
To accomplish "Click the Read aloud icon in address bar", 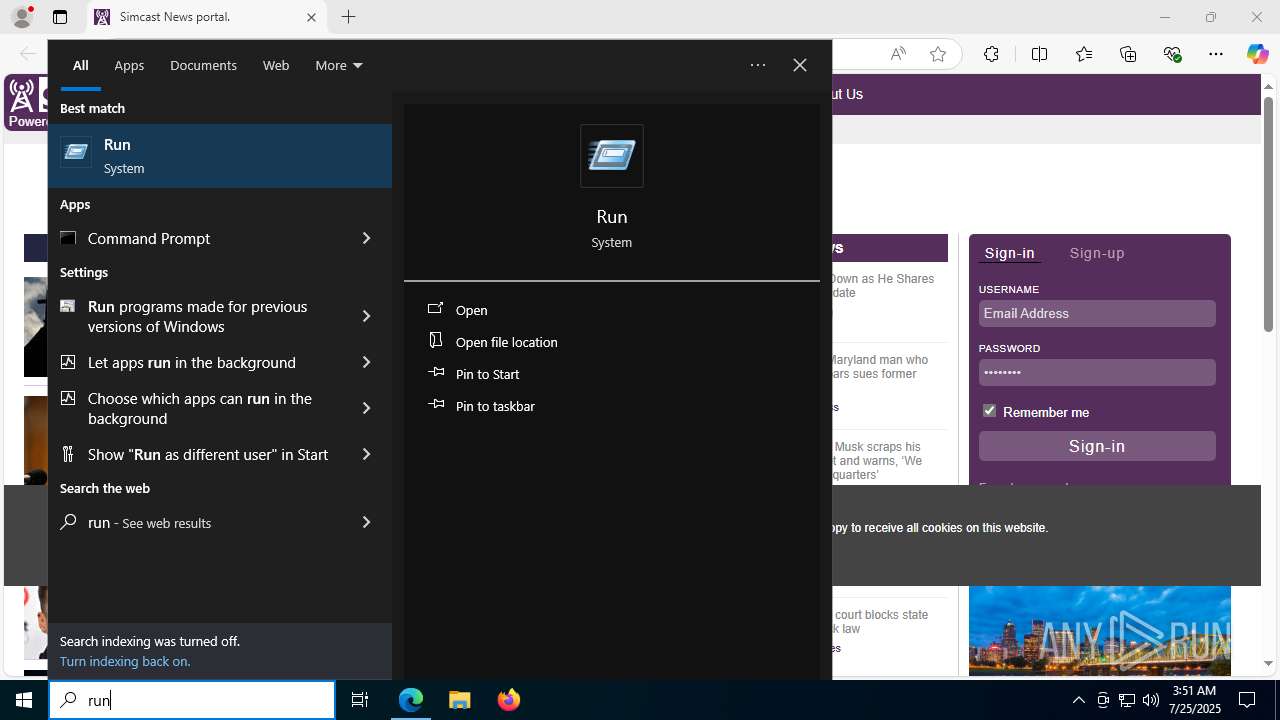I will pyautogui.click(x=898, y=54).
